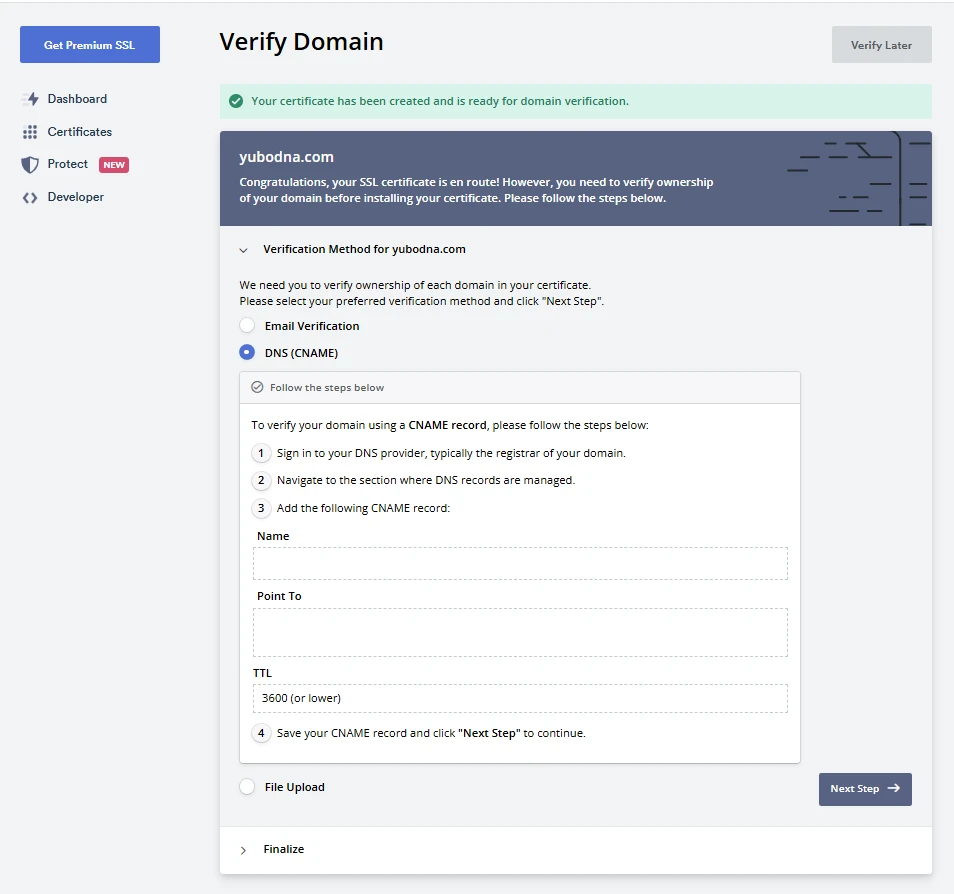
Task: Open Certificates from the sidebar
Action: 79,132
